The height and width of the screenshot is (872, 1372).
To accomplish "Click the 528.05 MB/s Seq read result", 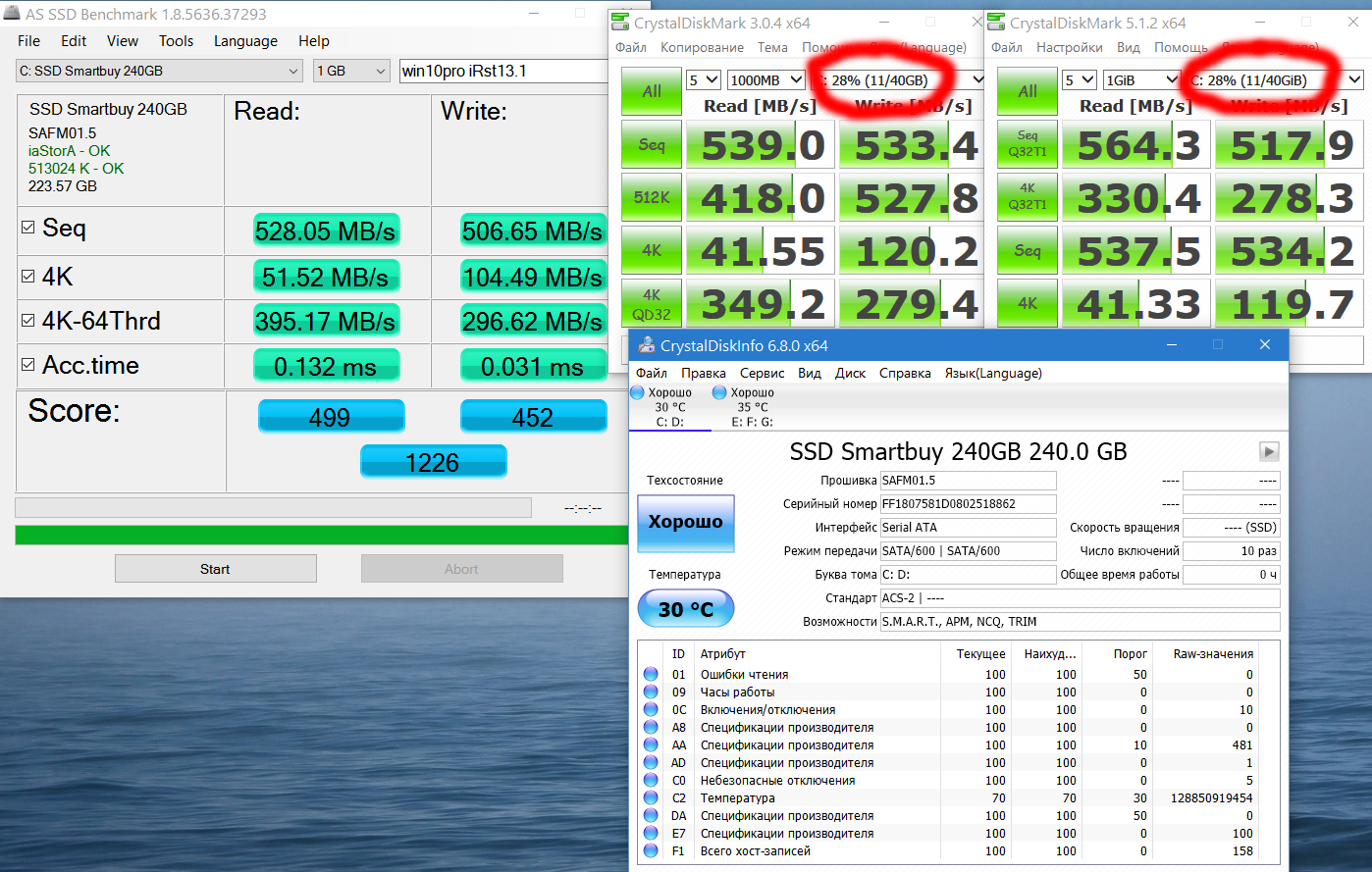I will tap(326, 231).
